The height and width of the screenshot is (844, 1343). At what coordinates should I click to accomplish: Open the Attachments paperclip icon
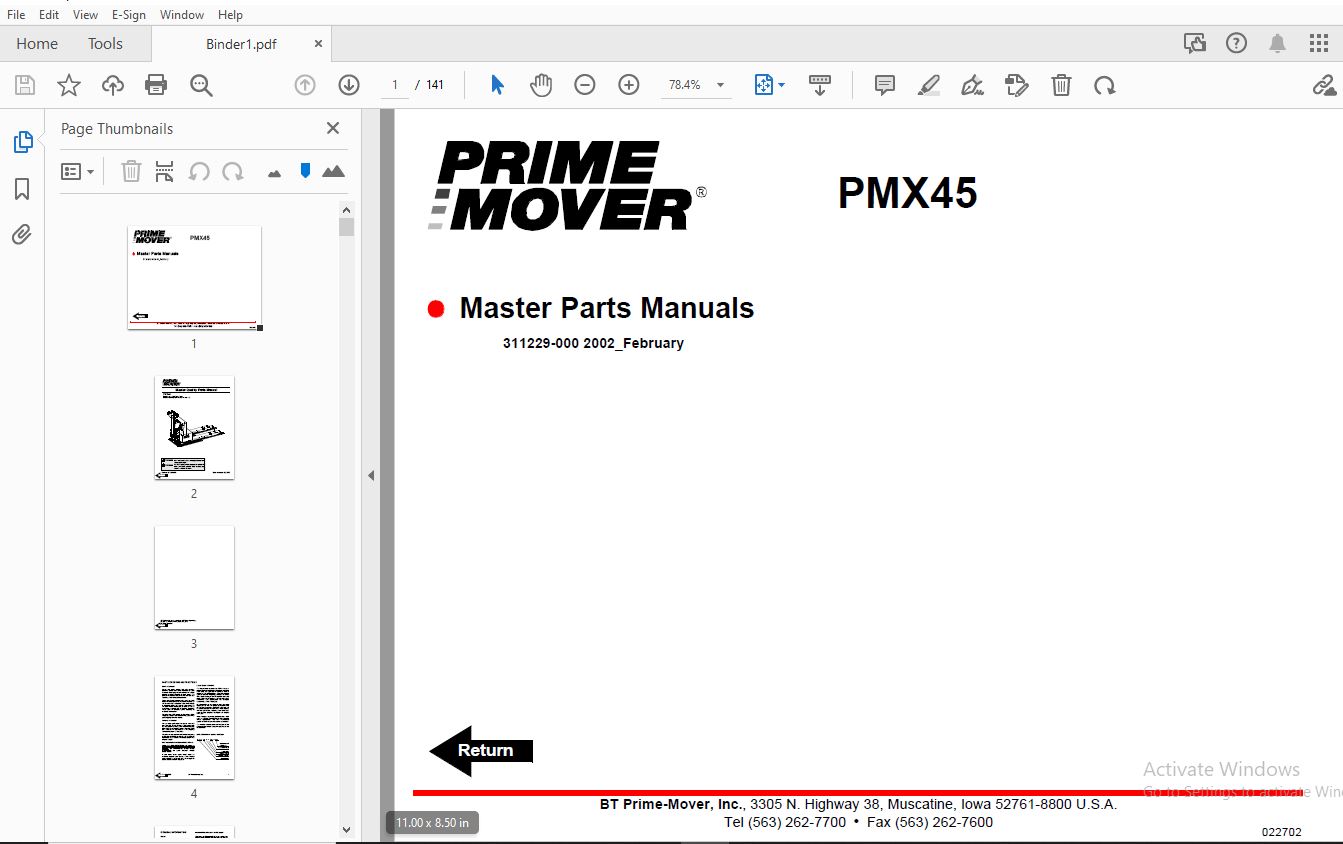coord(22,235)
